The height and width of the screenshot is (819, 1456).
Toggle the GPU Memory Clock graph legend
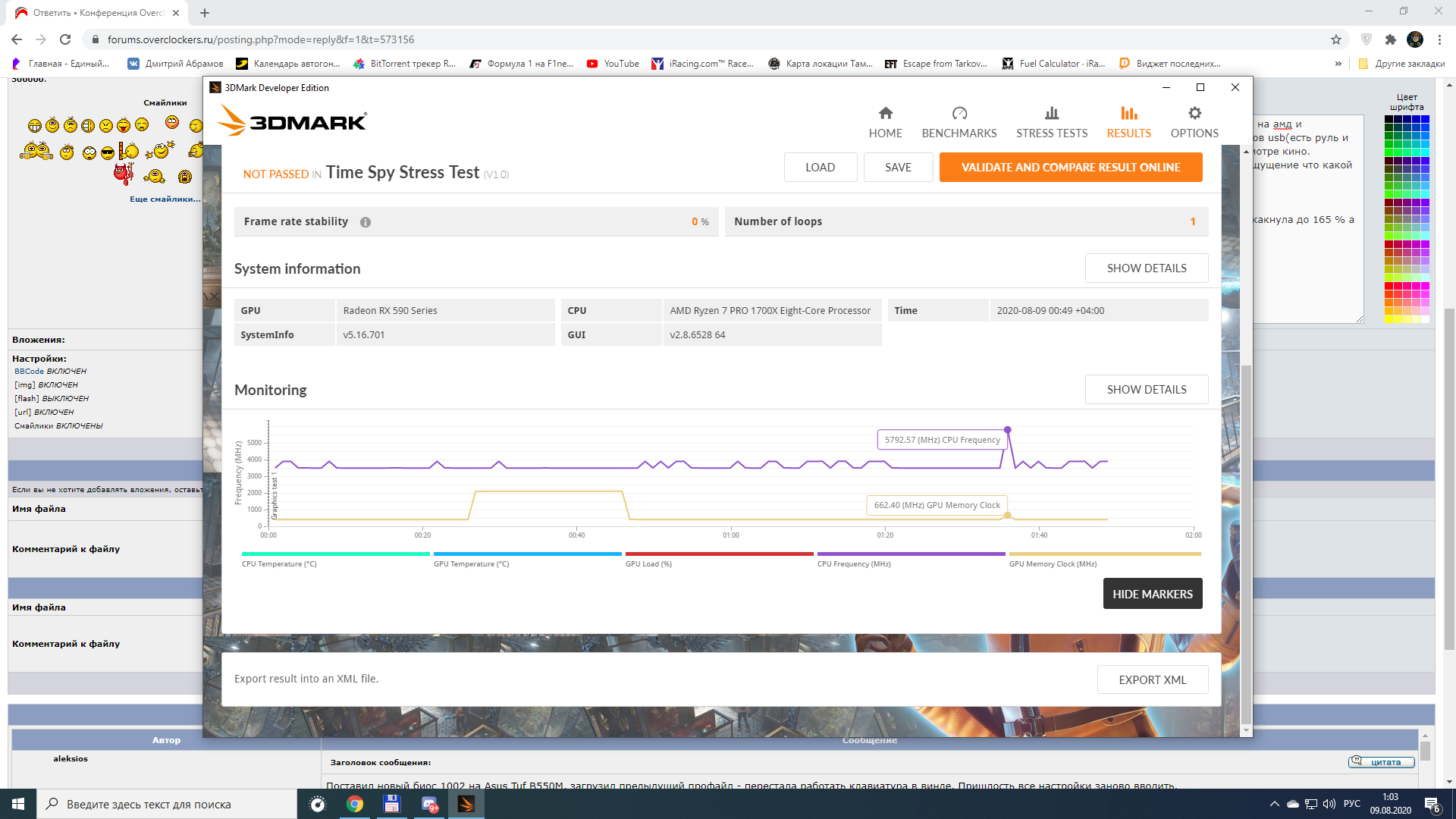point(1053,563)
